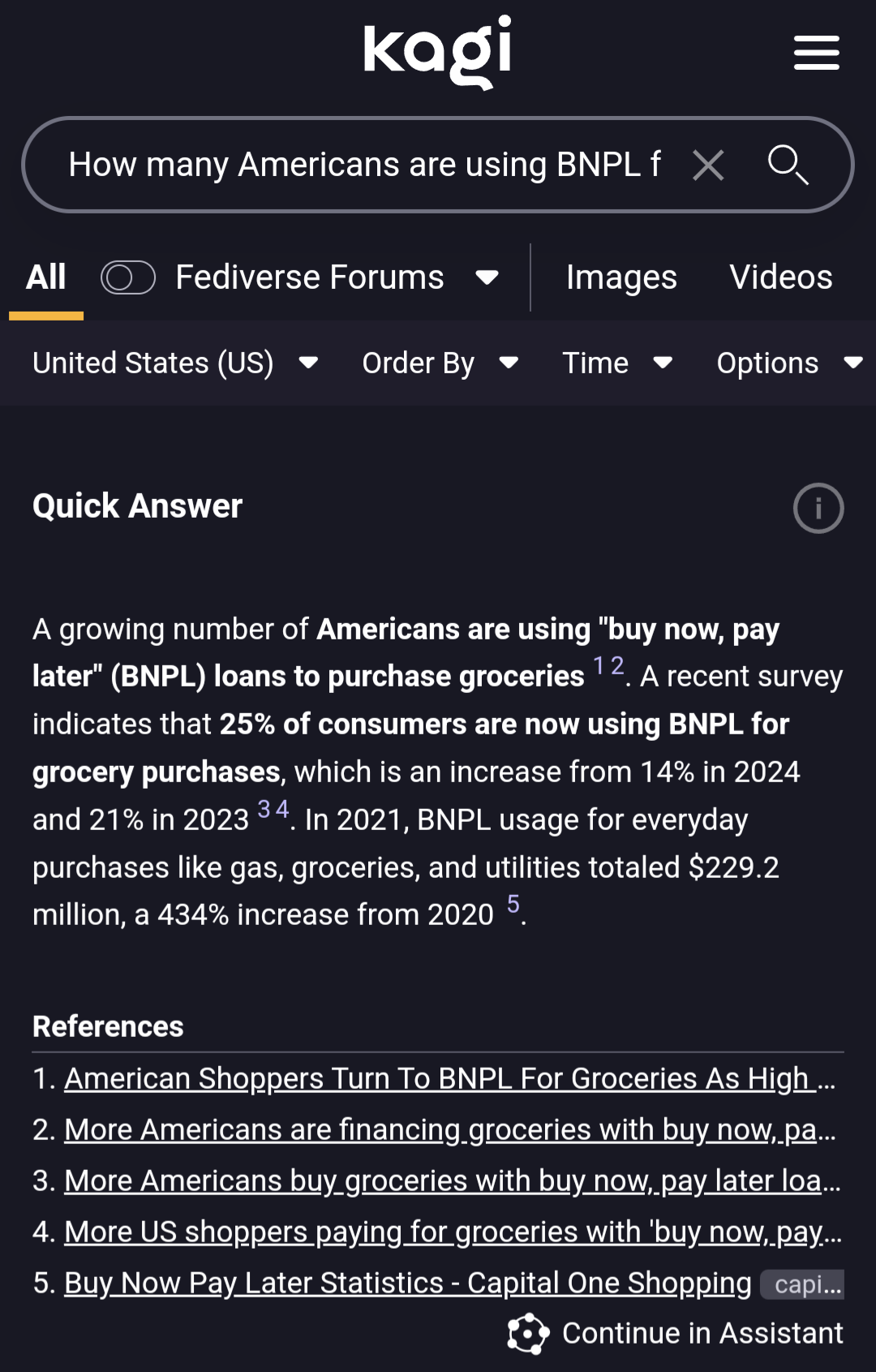Switch to the Videos tab
Viewport: 876px width, 1372px height.
[x=780, y=277]
